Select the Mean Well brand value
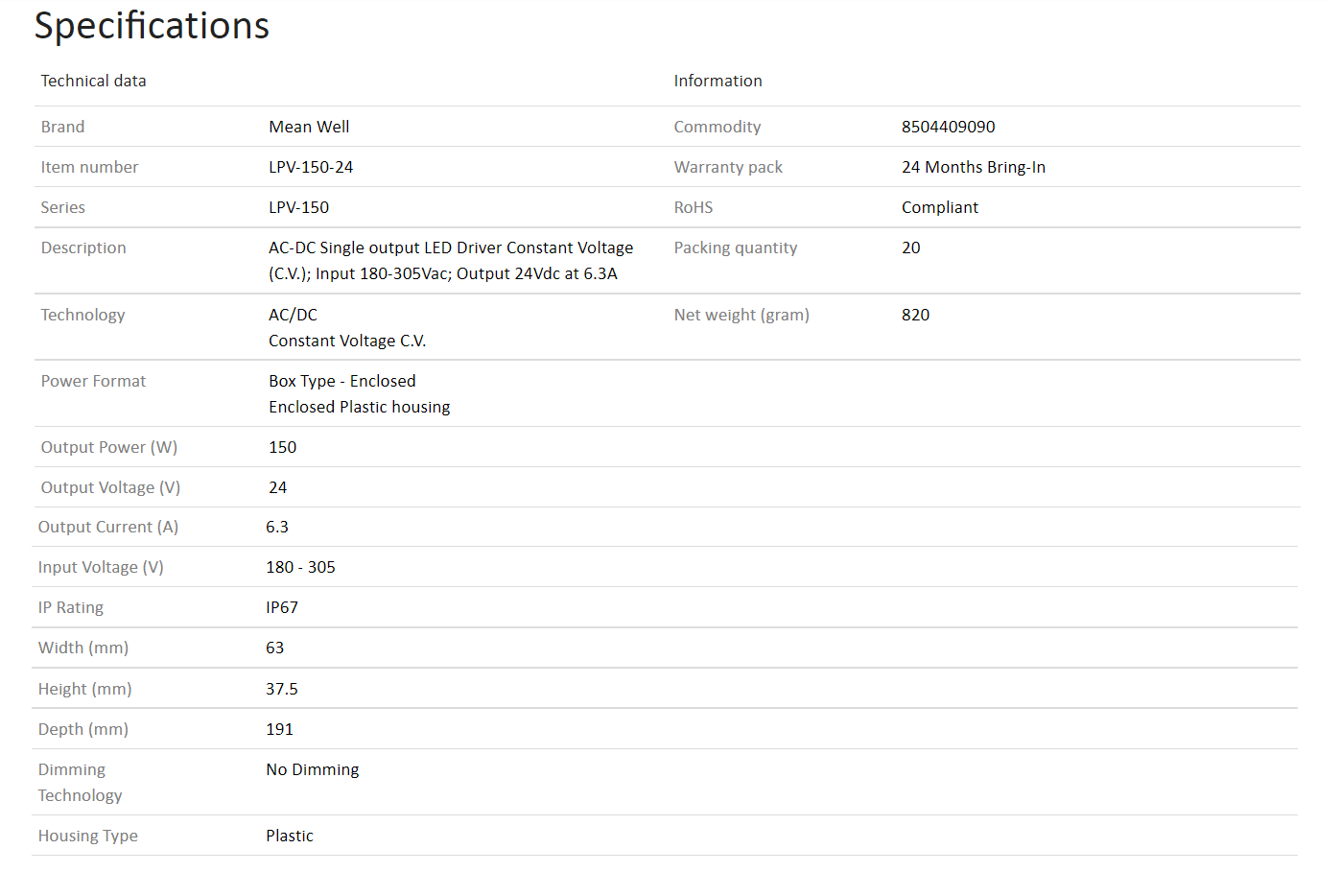 click(309, 127)
